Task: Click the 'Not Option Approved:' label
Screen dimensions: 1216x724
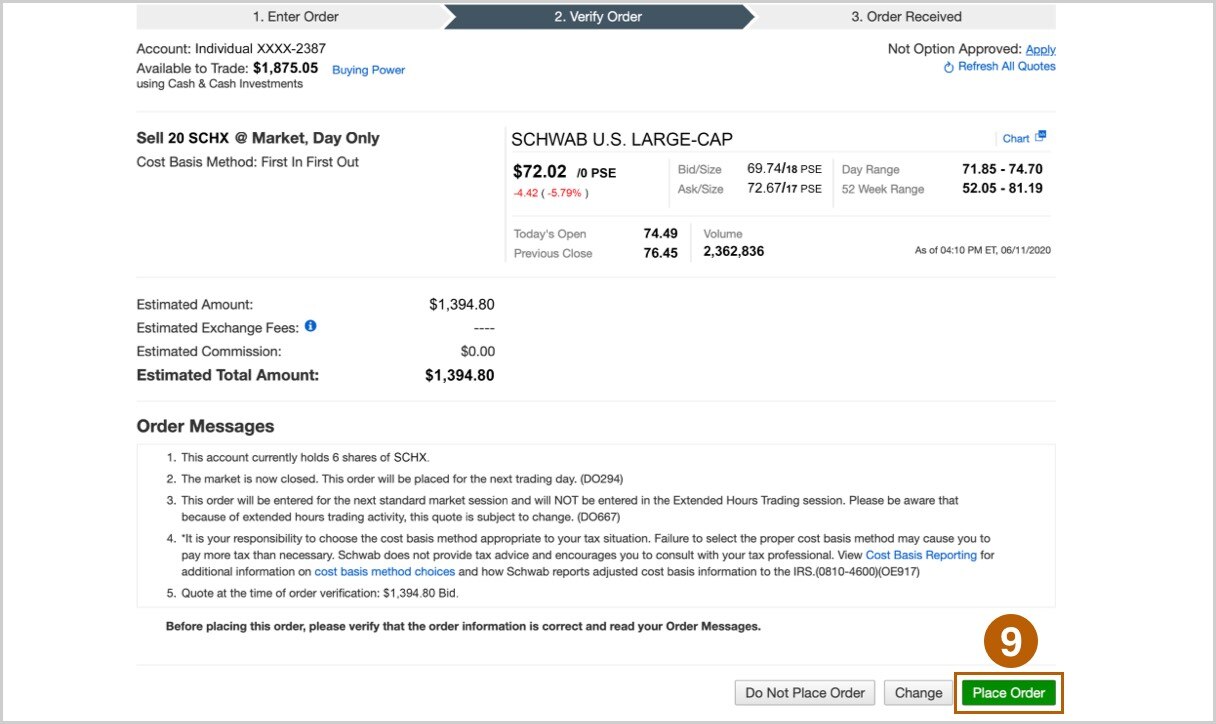Action: [955, 49]
